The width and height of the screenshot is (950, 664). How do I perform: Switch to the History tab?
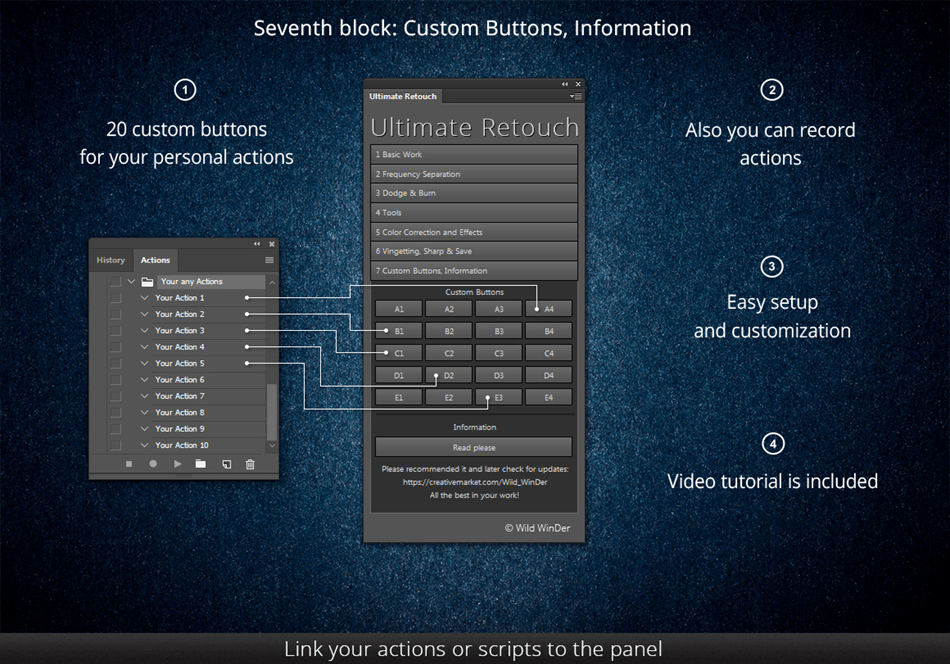pyautogui.click(x=110, y=260)
